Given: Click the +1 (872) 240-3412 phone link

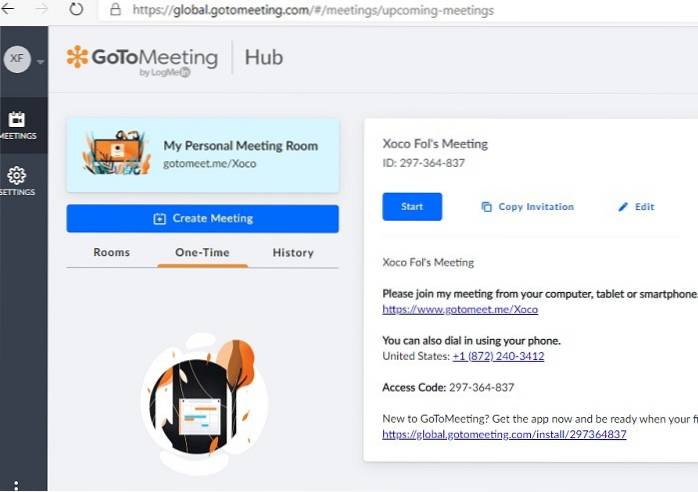Looking at the screenshot, I should tap(498, 356).
